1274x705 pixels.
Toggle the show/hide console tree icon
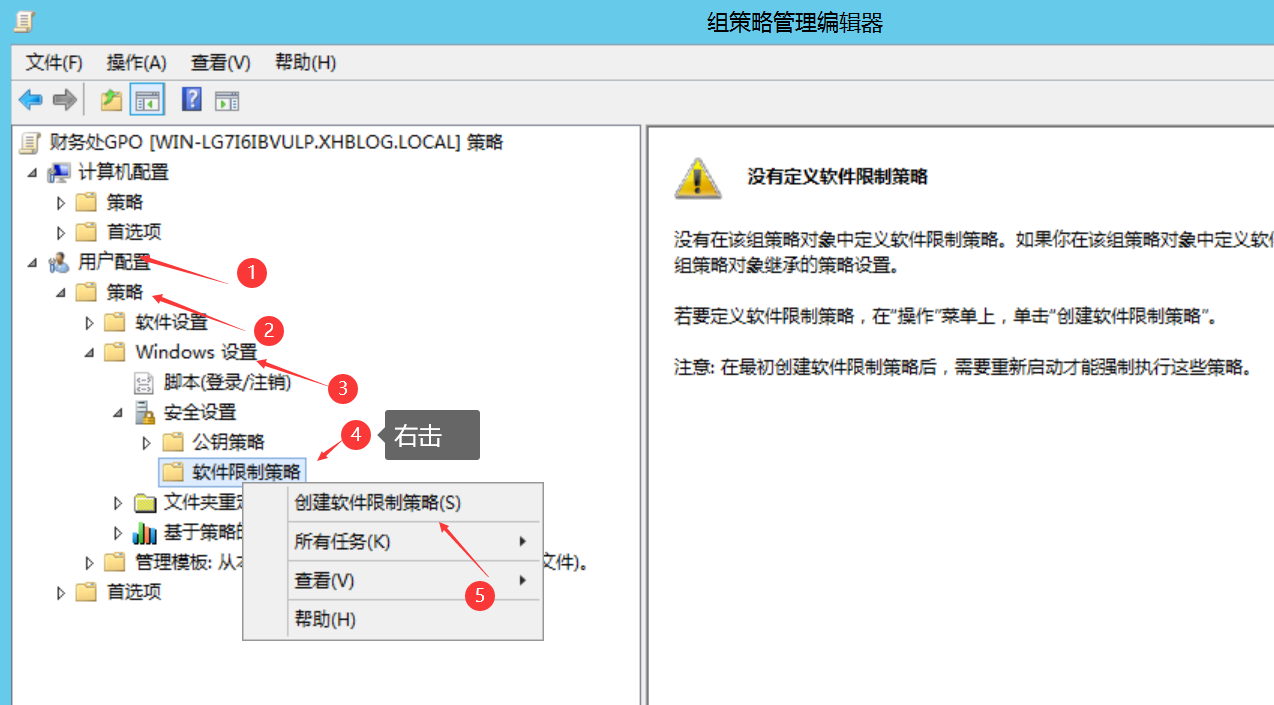pyautogui.click(x=147, y=100)
